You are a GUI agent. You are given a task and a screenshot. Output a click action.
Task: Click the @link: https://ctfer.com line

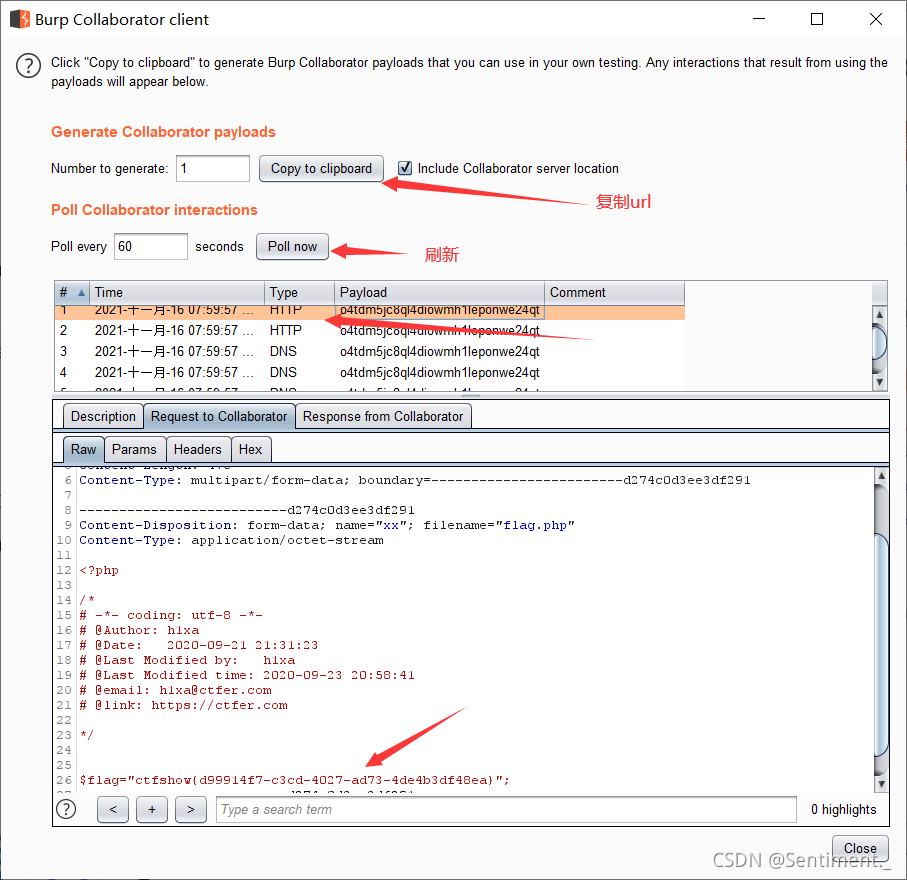(183, 705)
